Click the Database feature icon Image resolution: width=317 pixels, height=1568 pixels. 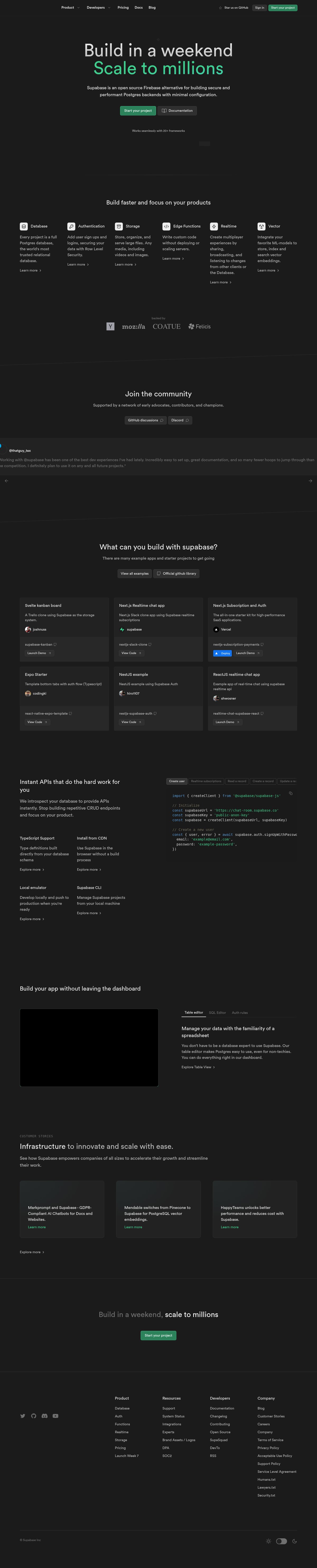[24, 226]
